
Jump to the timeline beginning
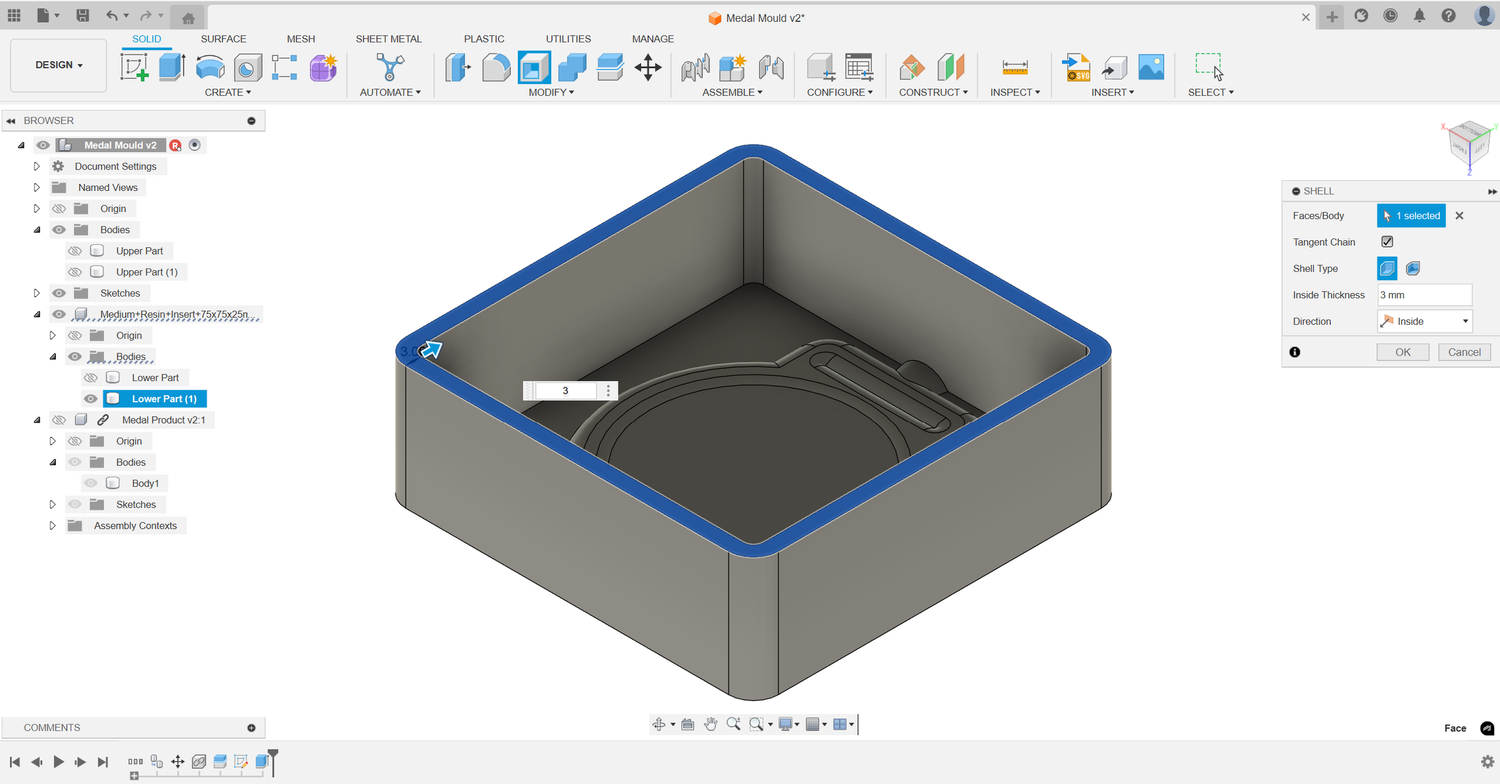pos(14,762)
